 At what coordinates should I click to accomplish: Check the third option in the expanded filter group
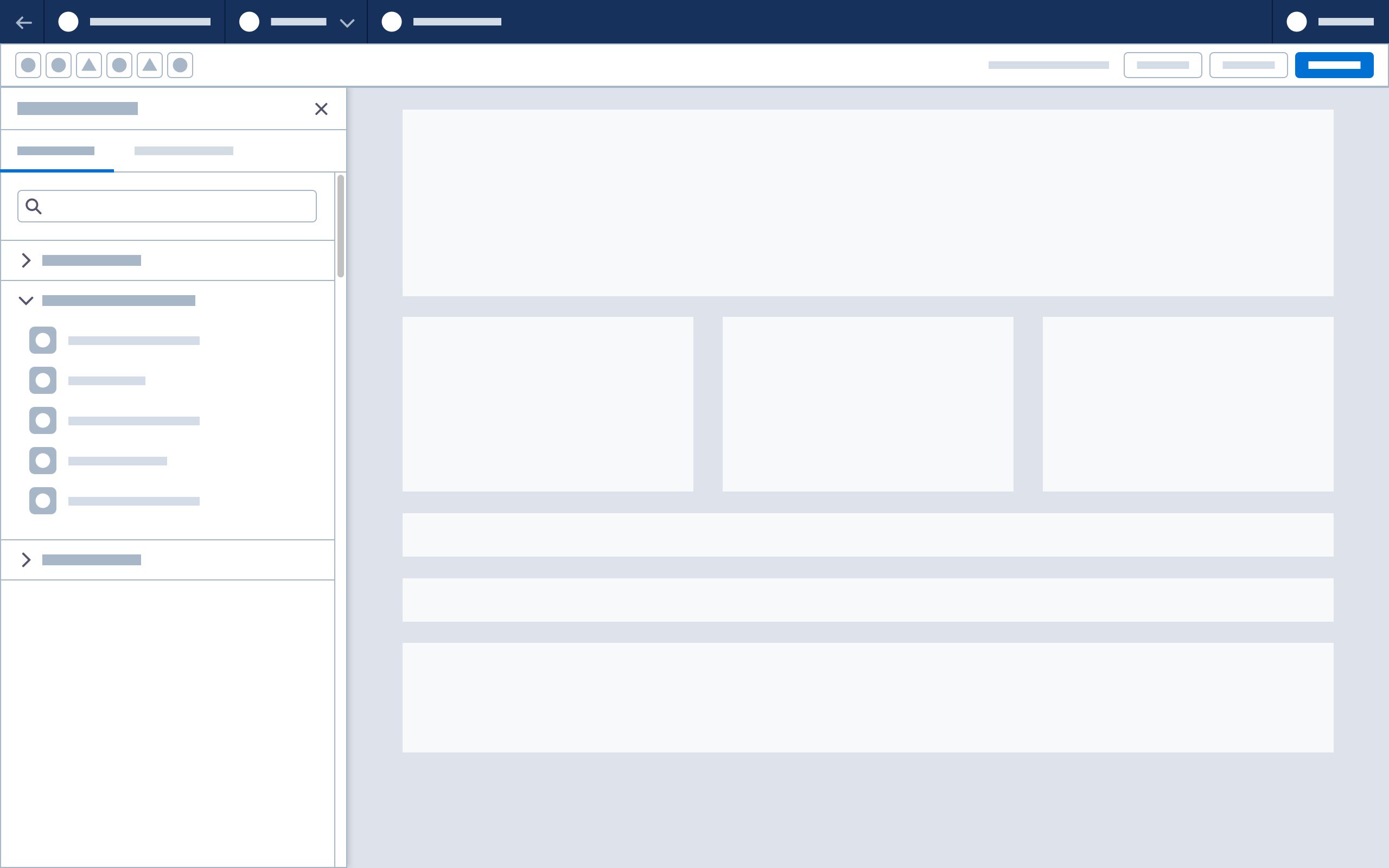pyautogui.click(x=42, y=420)
